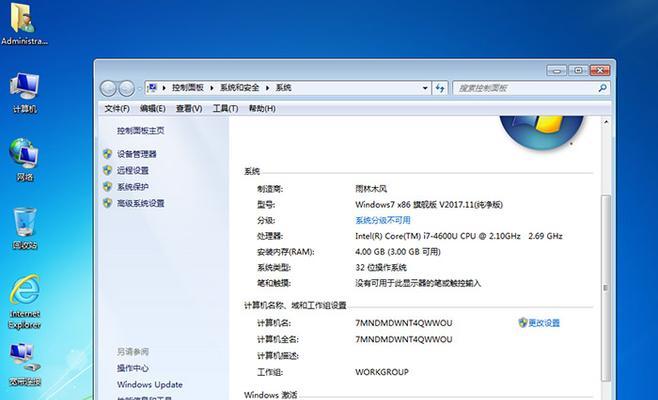Viewport: 658px width, 400px height.
Task: Click the 搜索控制面板 search field
Action: tap(525, 88)
